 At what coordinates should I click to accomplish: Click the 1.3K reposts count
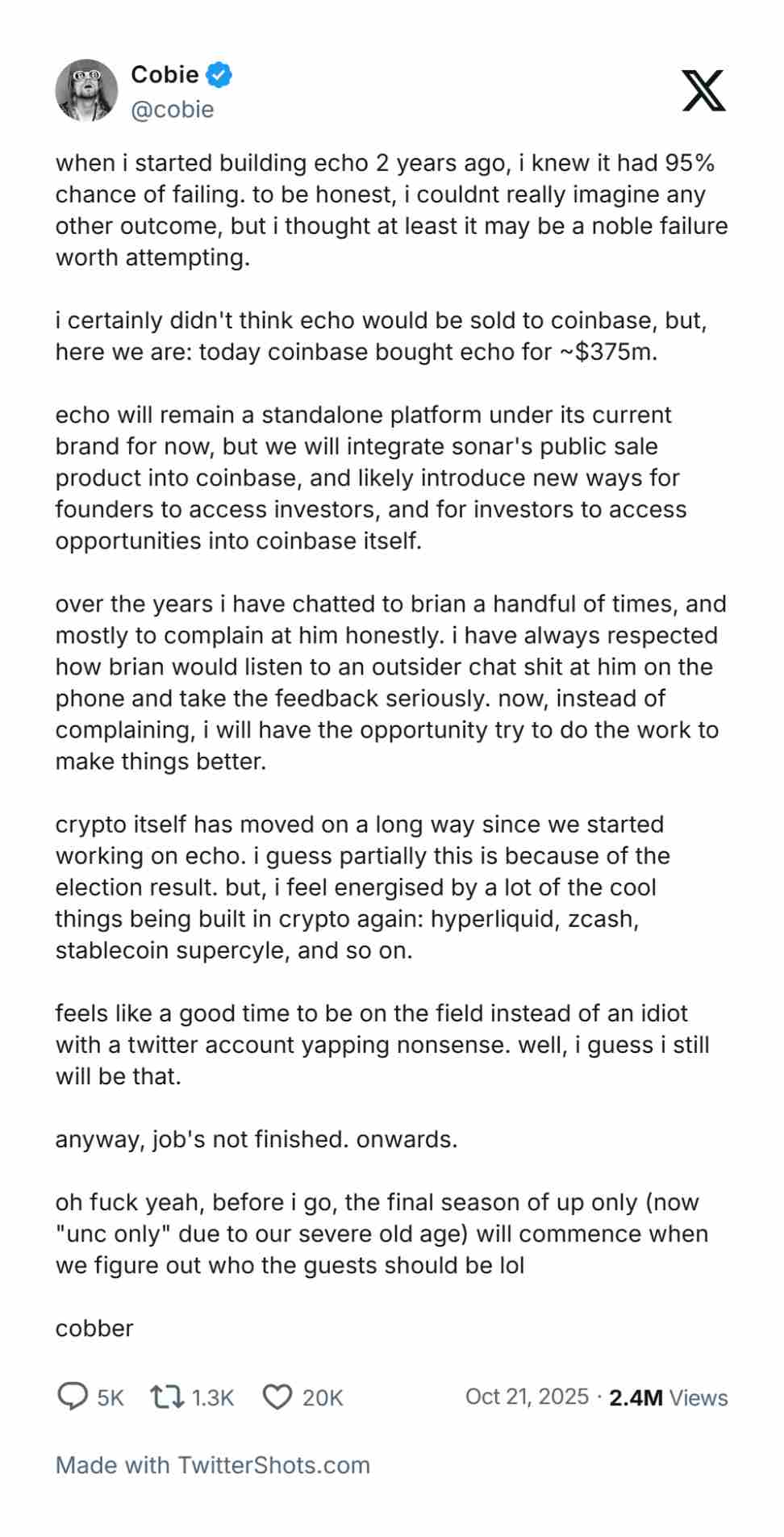(x=213, y=1398)
